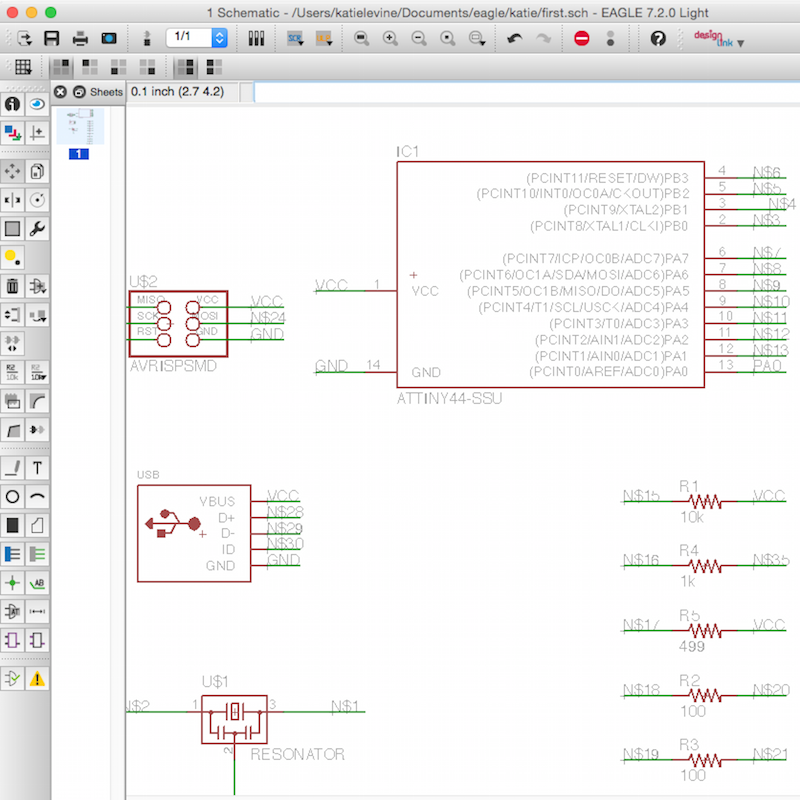The image size is (800, 800).
Task: Click the red Stop command button
Action: tap(582, 38)
